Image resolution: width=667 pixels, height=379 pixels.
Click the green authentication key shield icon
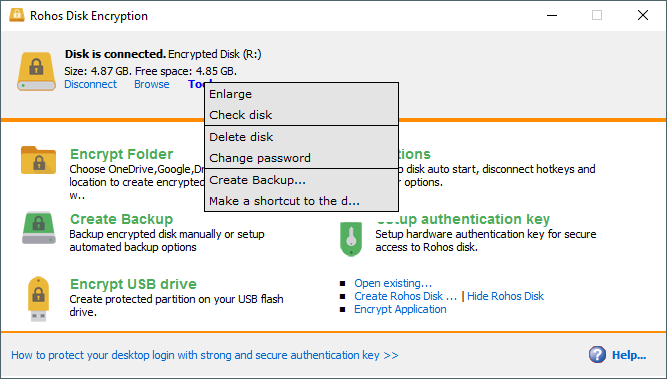point(351,239)
